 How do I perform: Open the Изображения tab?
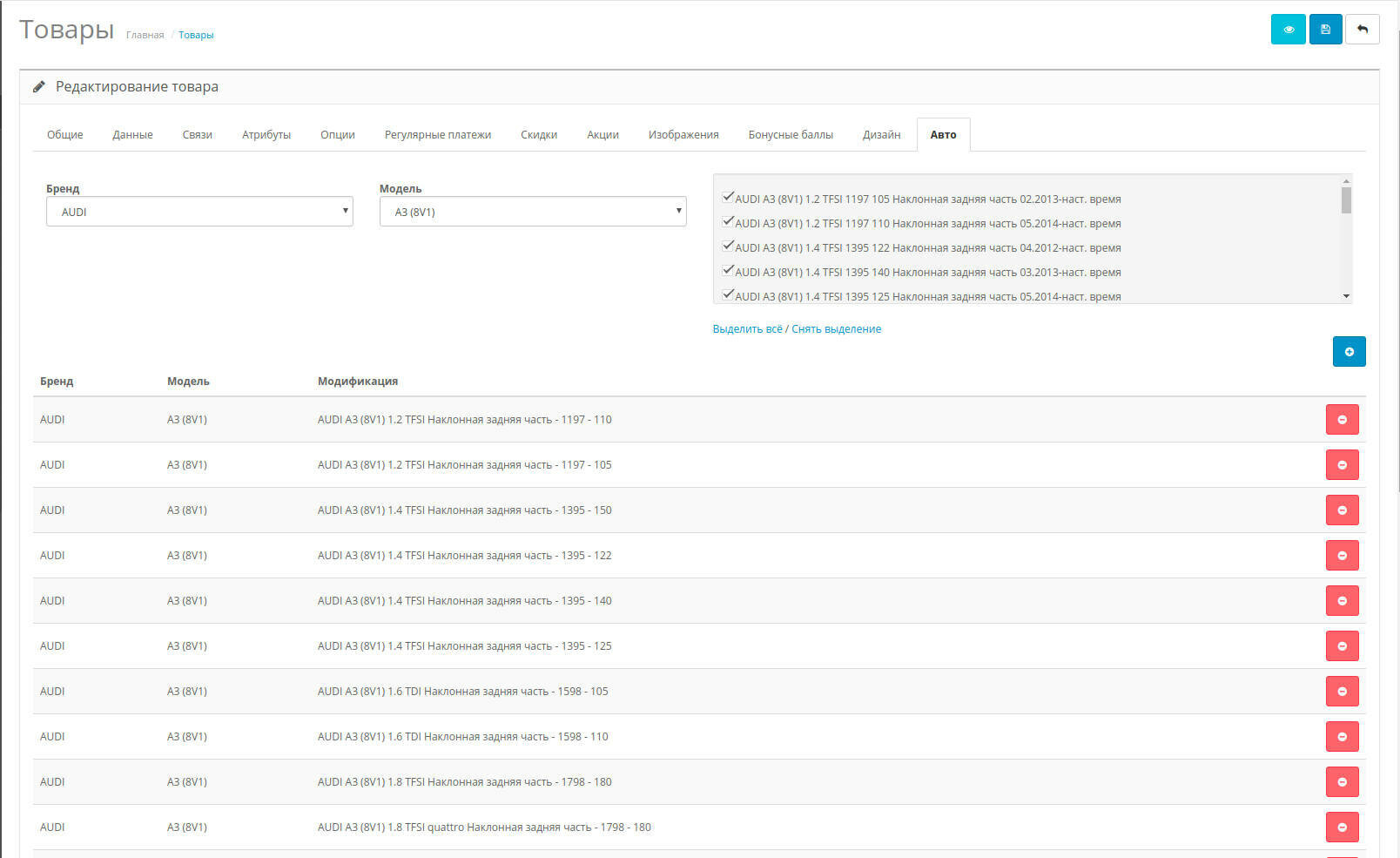coord(683,135)
